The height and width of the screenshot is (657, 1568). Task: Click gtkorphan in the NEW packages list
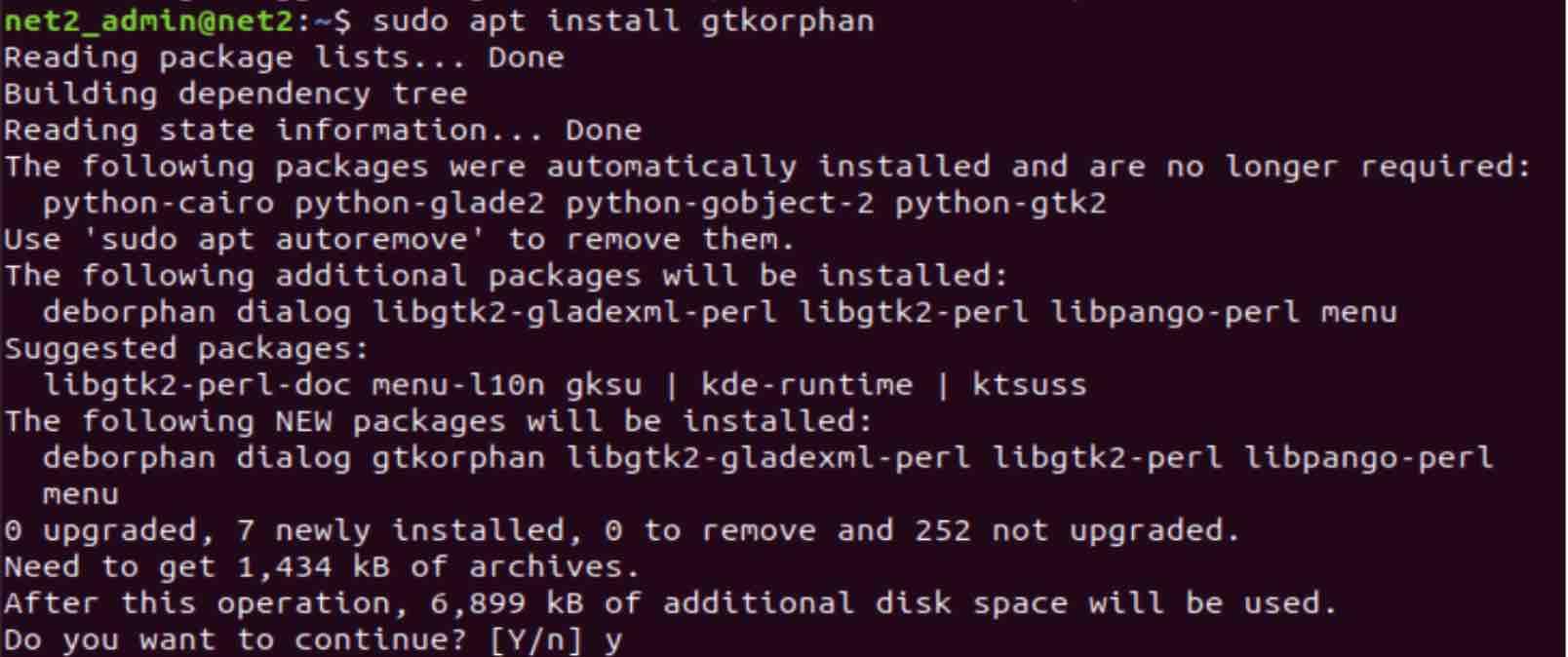pyautogui.click(x=458, y=458)
